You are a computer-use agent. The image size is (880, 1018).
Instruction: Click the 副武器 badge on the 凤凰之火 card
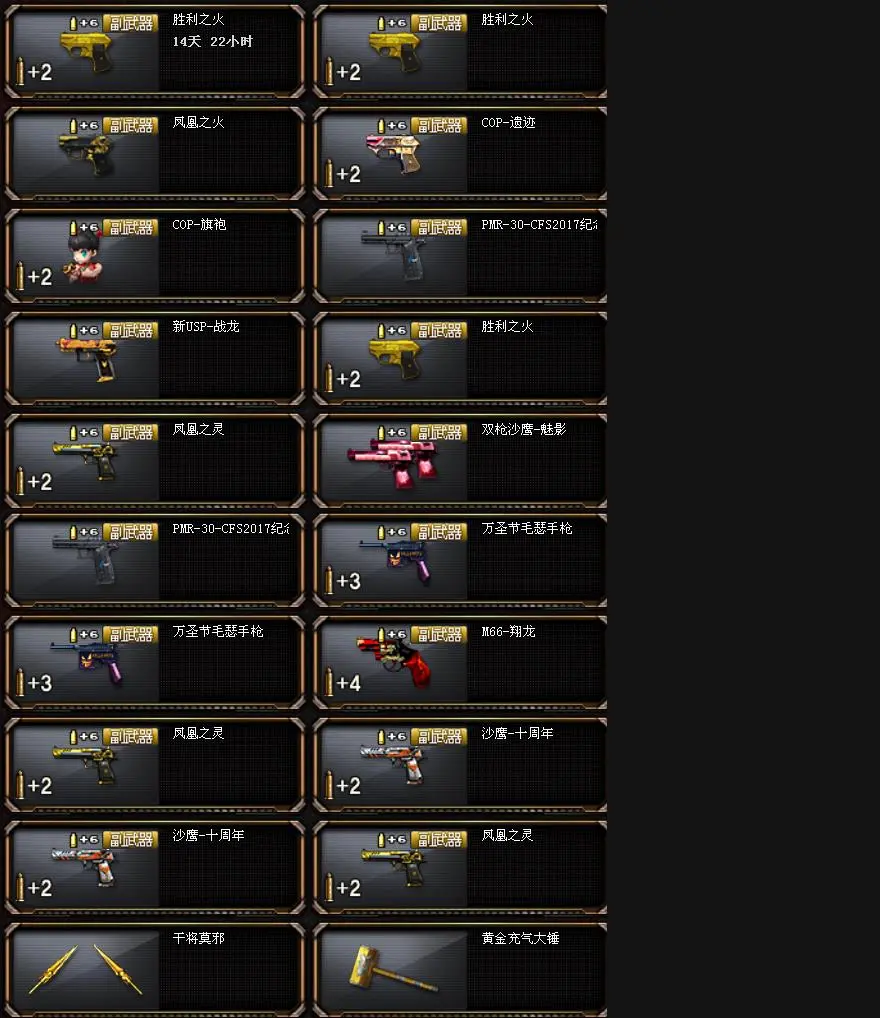[x=131, y=126]
